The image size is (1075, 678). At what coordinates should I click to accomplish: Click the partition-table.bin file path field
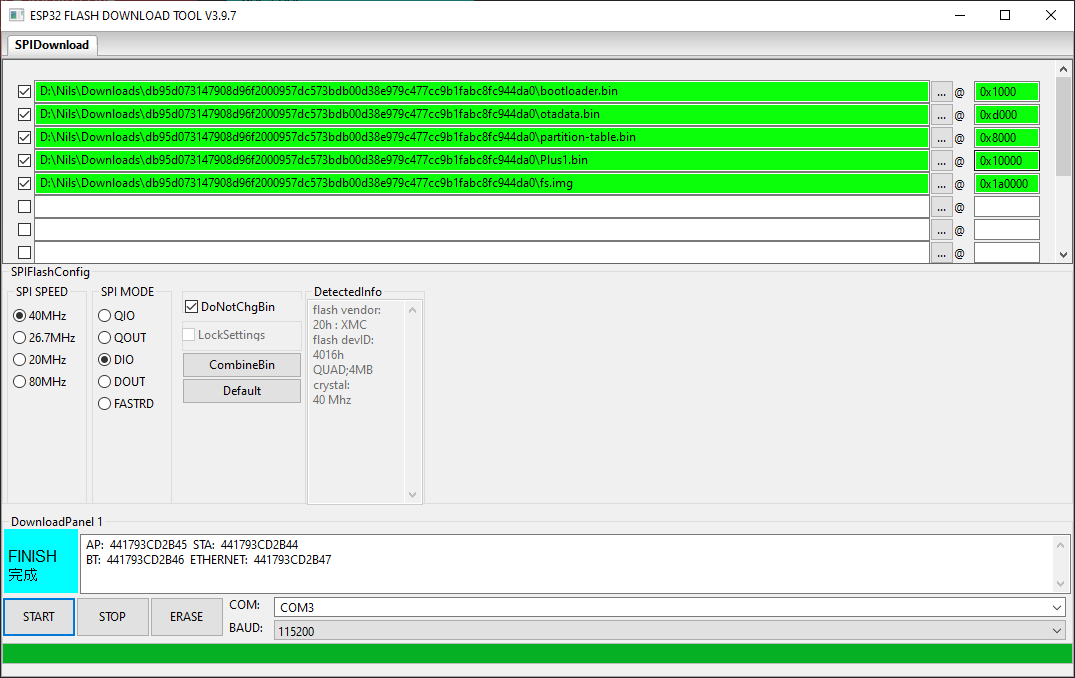pyautogui.click(x=482, y=138)
